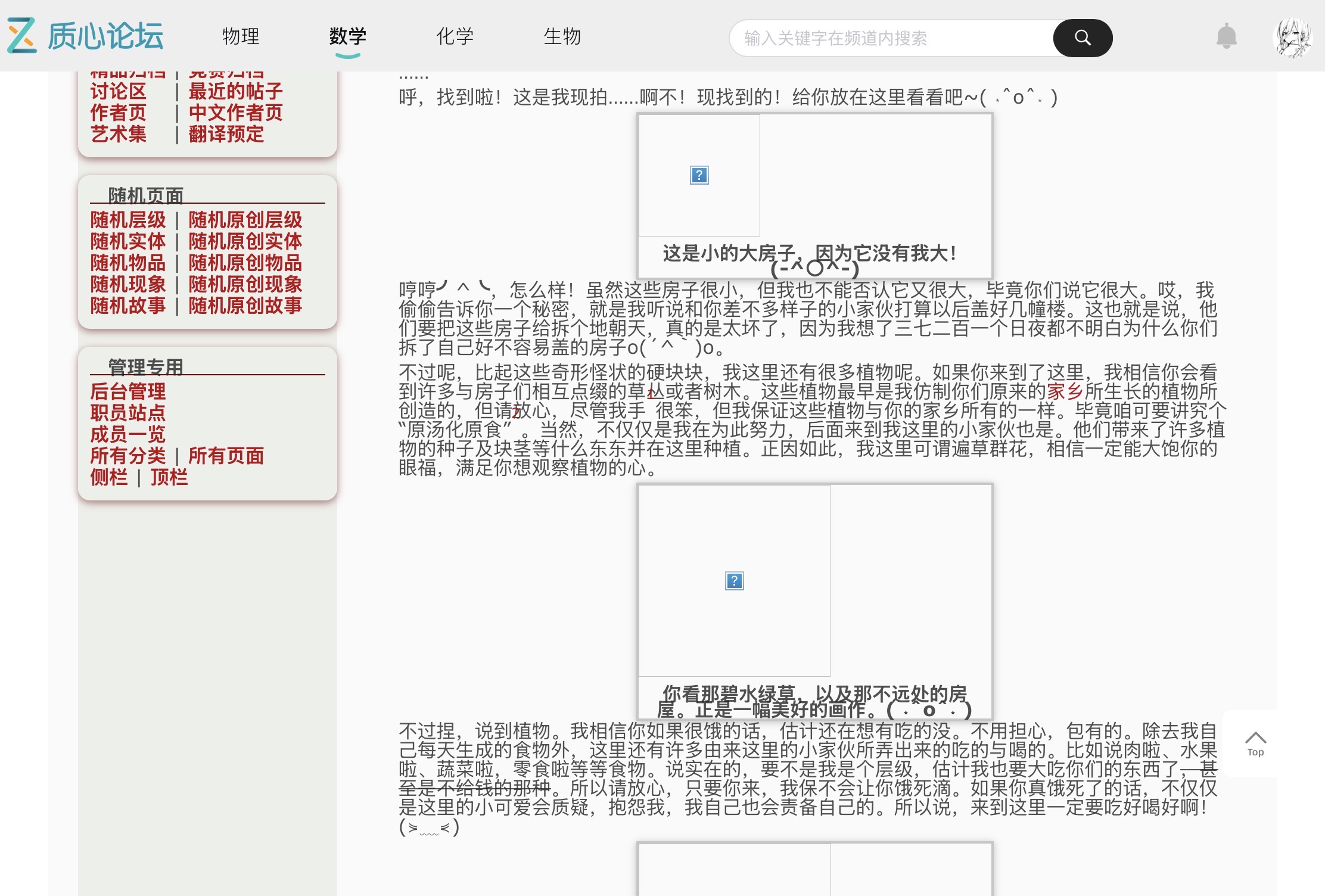Image resolution: width=1325 pixels, height=896 pixels.
Task: Focus the channel keyword search field
Action: click(892, 38)
